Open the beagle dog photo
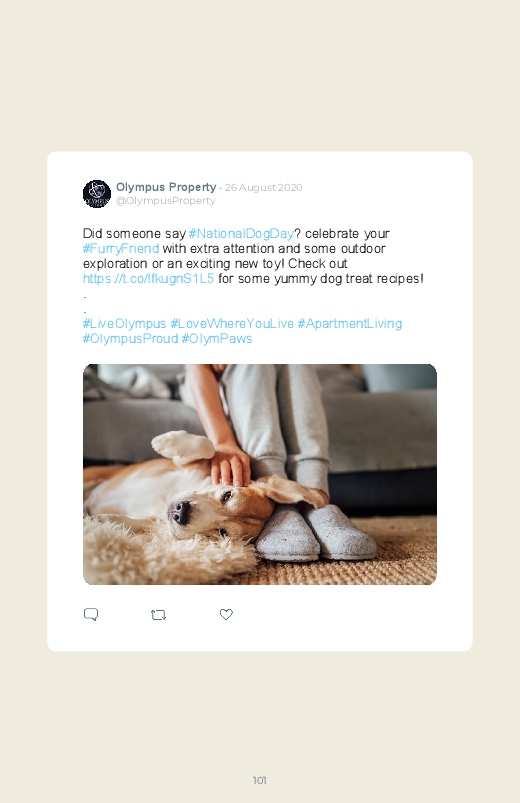 260,474
